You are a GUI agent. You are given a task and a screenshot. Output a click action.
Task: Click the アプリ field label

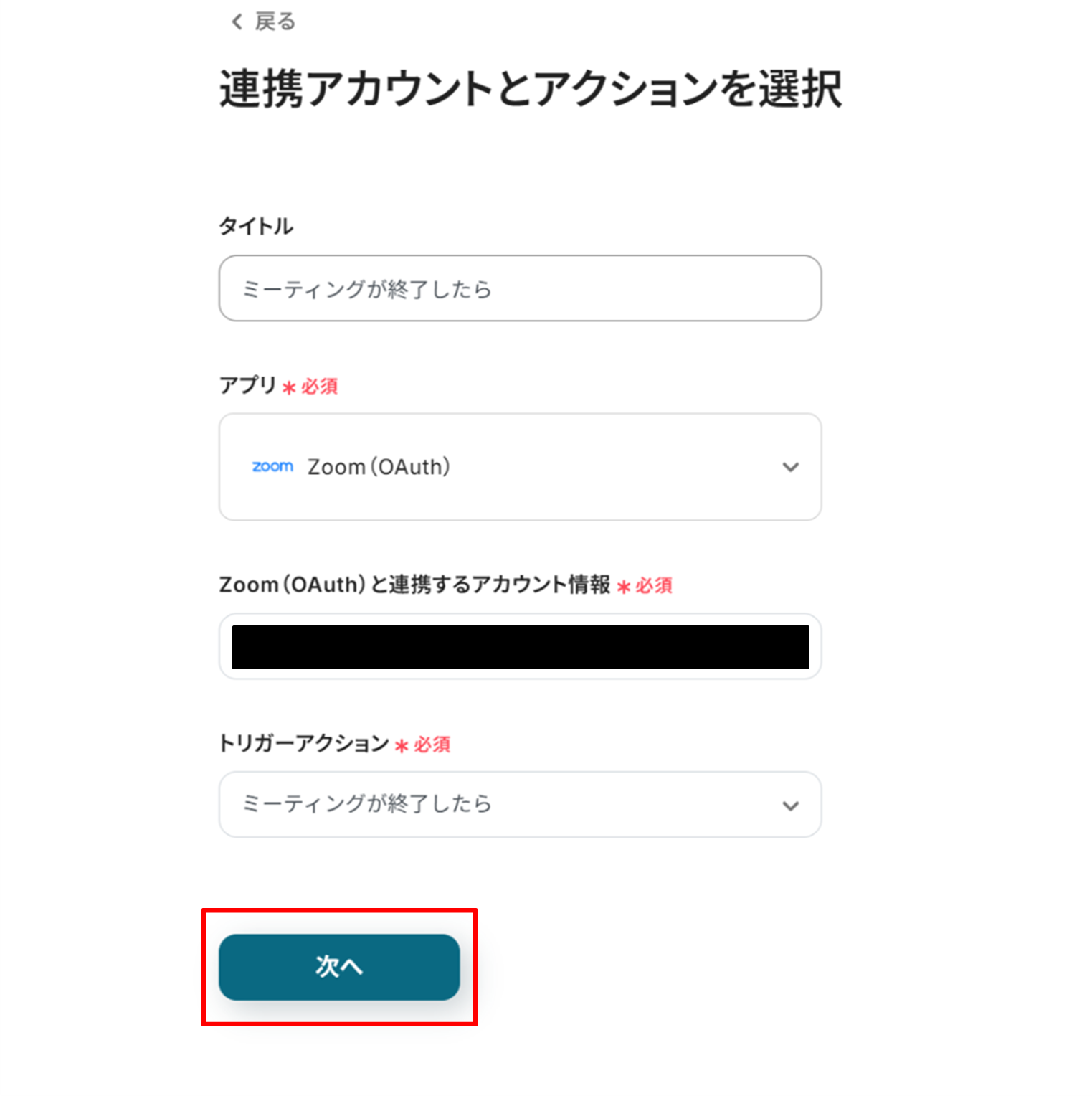(248, 386)
